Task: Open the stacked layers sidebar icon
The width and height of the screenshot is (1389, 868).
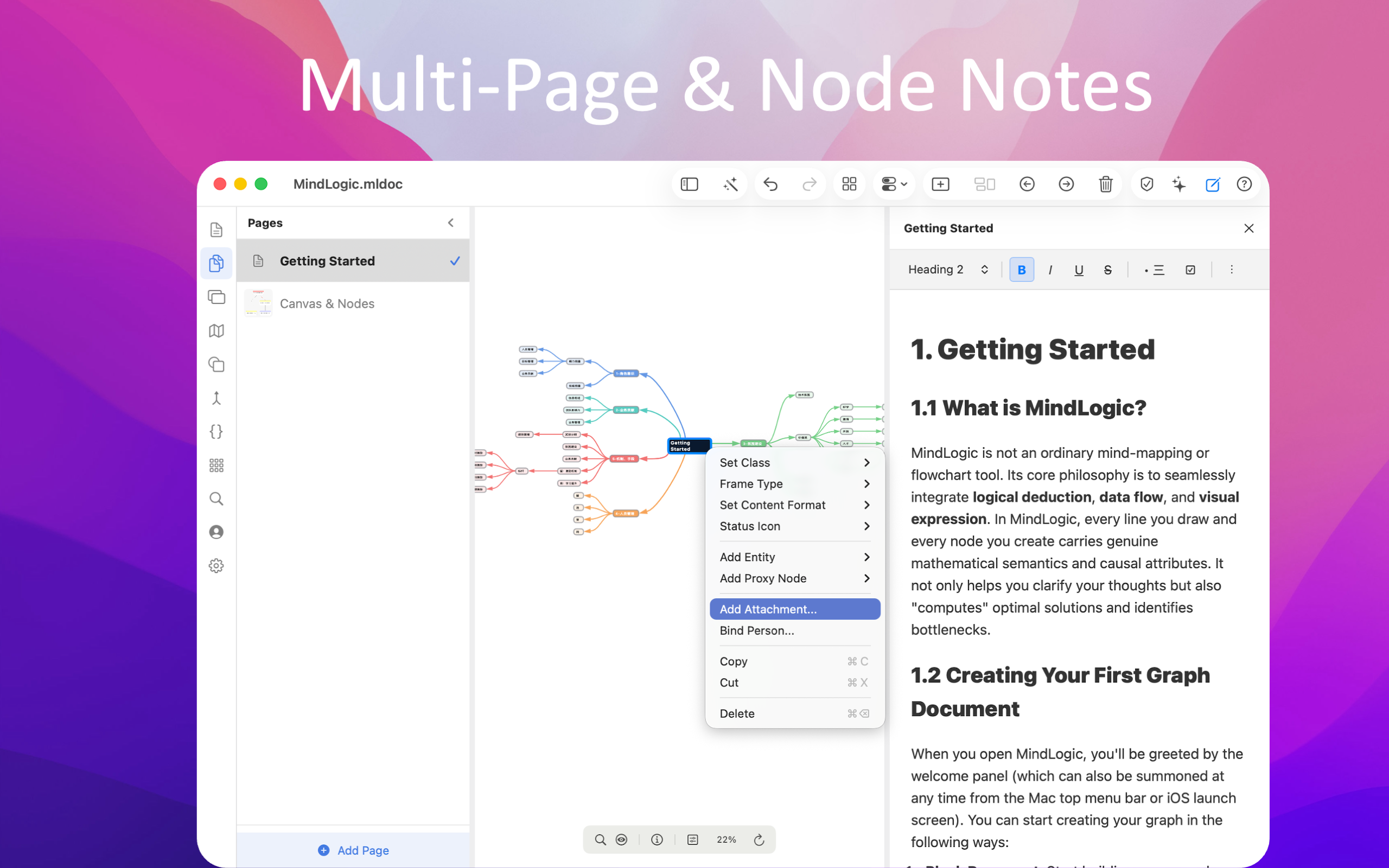Action: (216, 297)
